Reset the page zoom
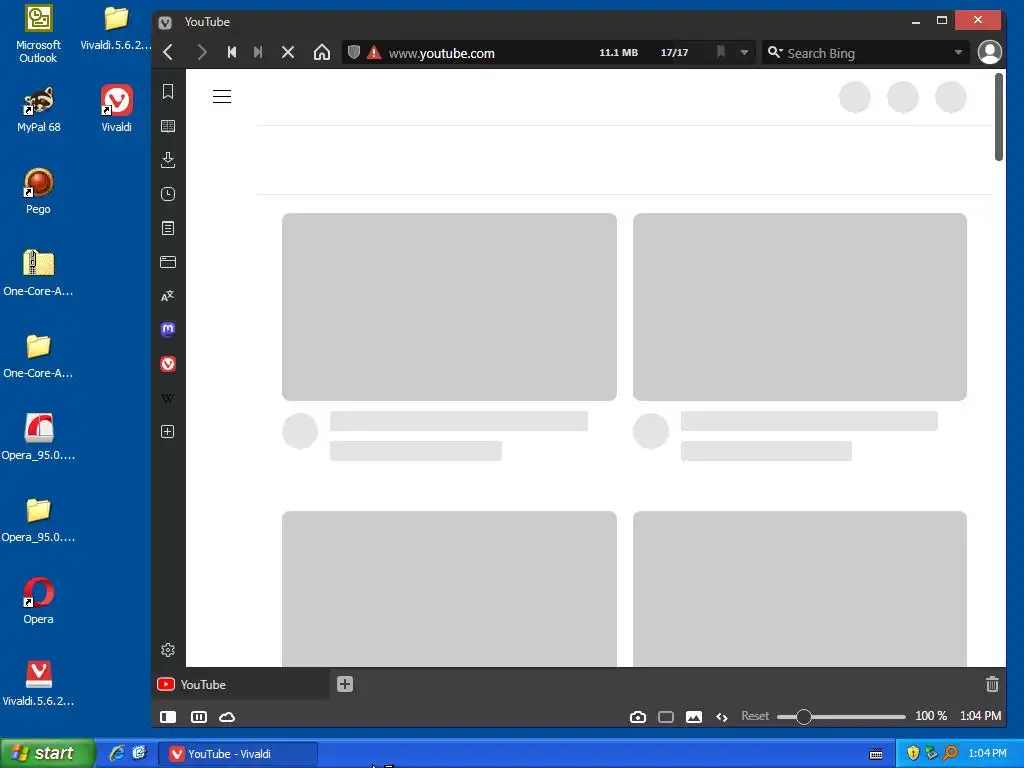This screenshot has width=1024, height=768. (755, 716)
